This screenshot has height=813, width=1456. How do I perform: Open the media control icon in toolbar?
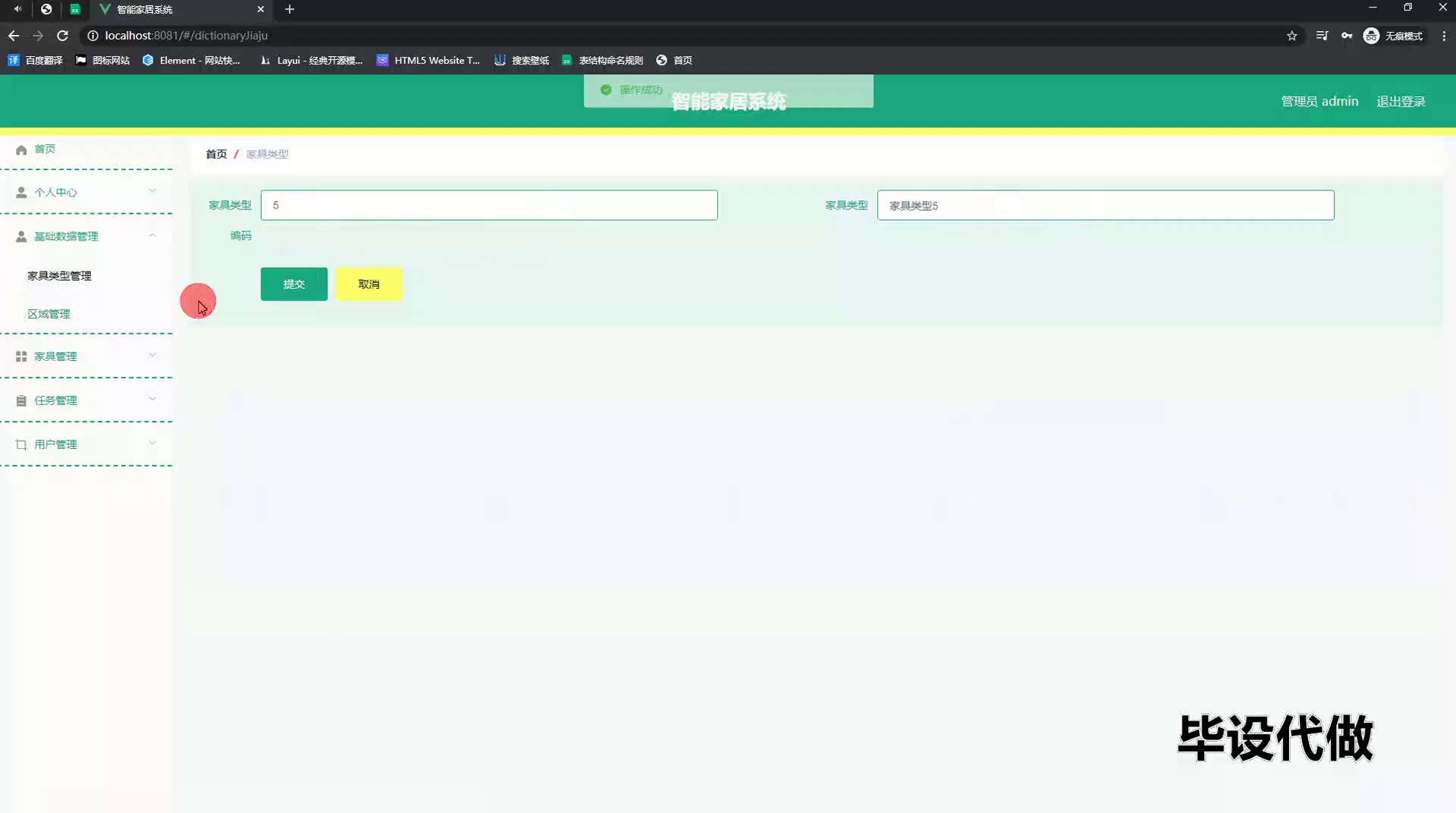tap(1322, 36)
